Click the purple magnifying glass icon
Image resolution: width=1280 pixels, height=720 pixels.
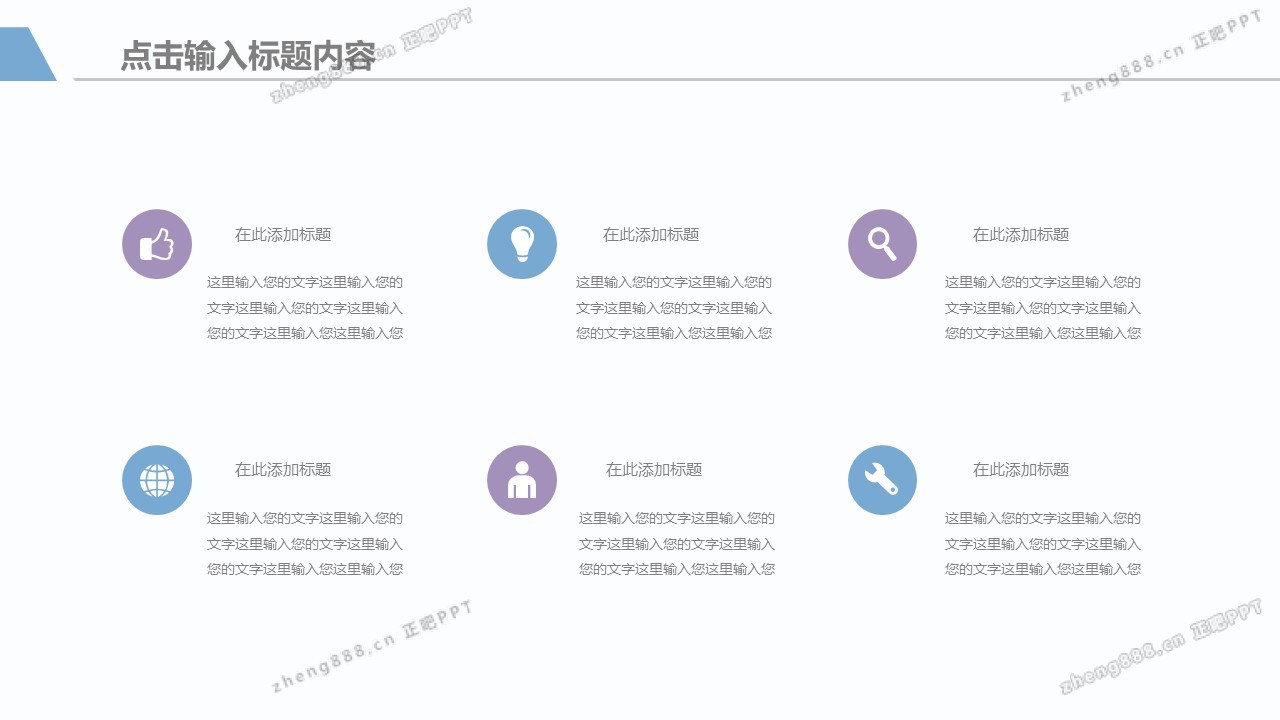tap(882, 244)
